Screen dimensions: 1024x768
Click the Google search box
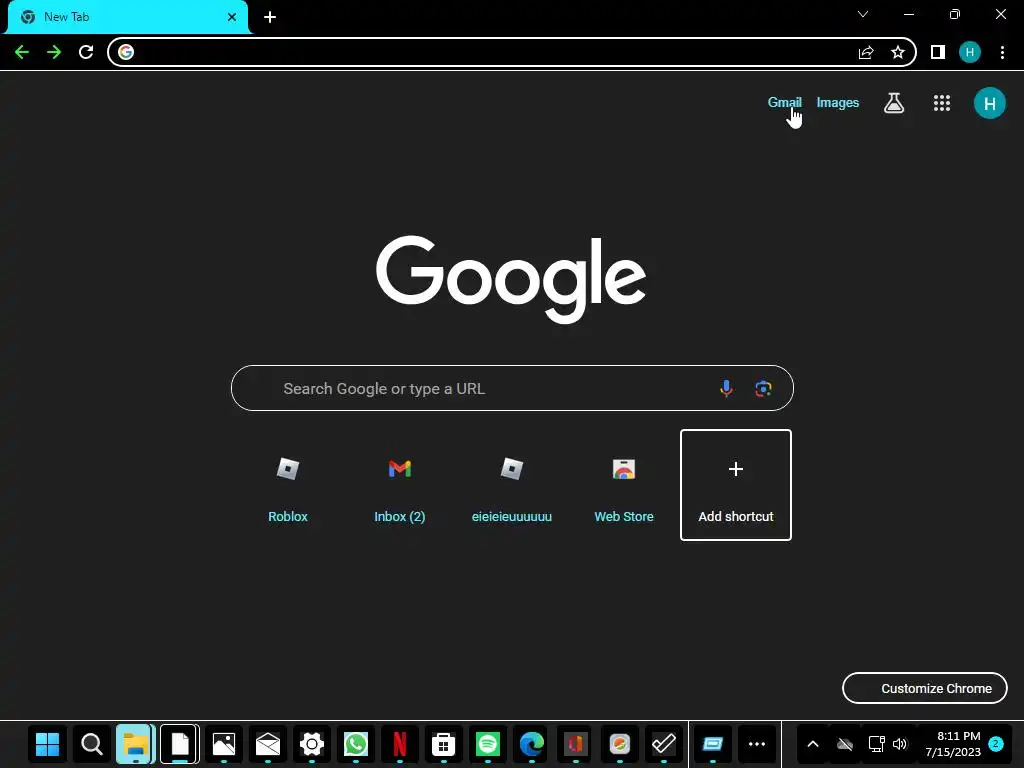512,388
